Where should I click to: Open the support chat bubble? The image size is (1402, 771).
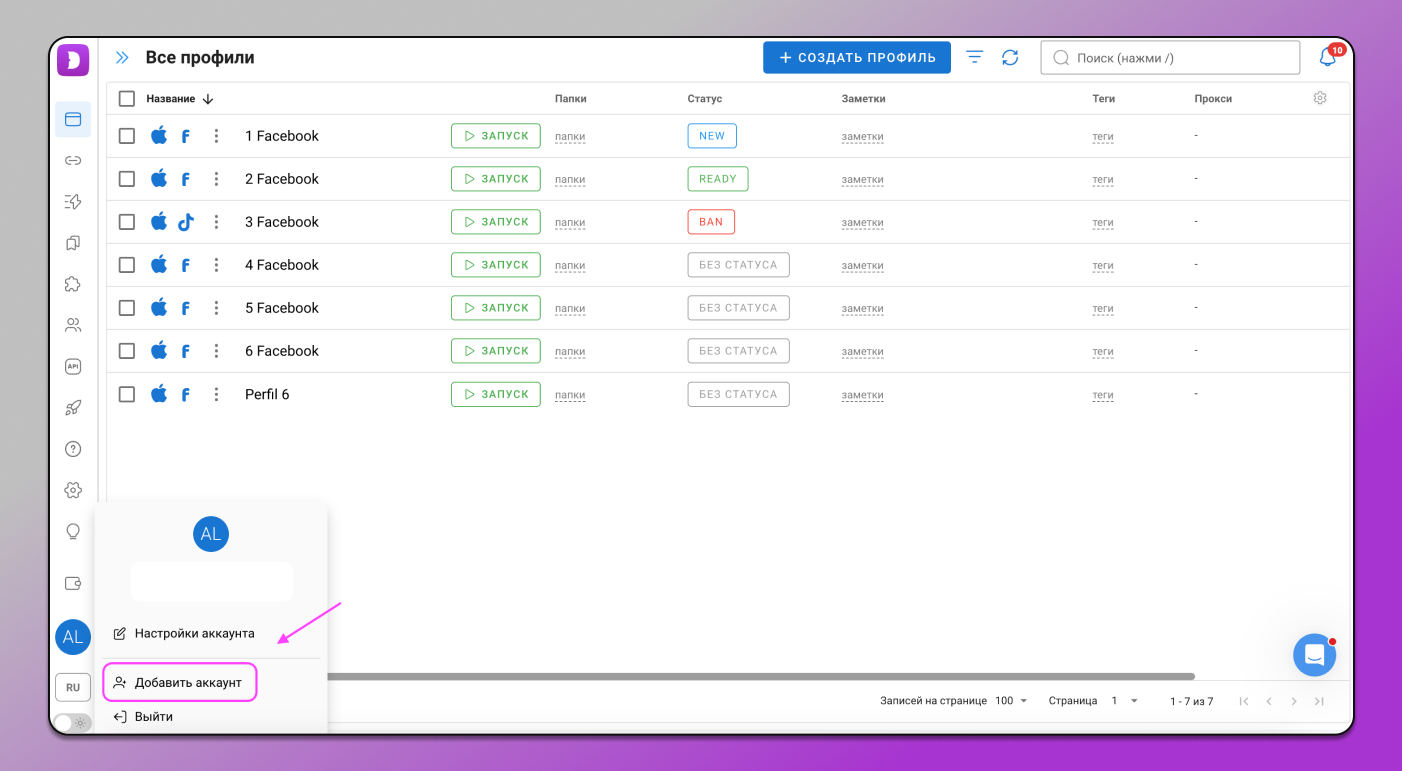pos(1314,655)
